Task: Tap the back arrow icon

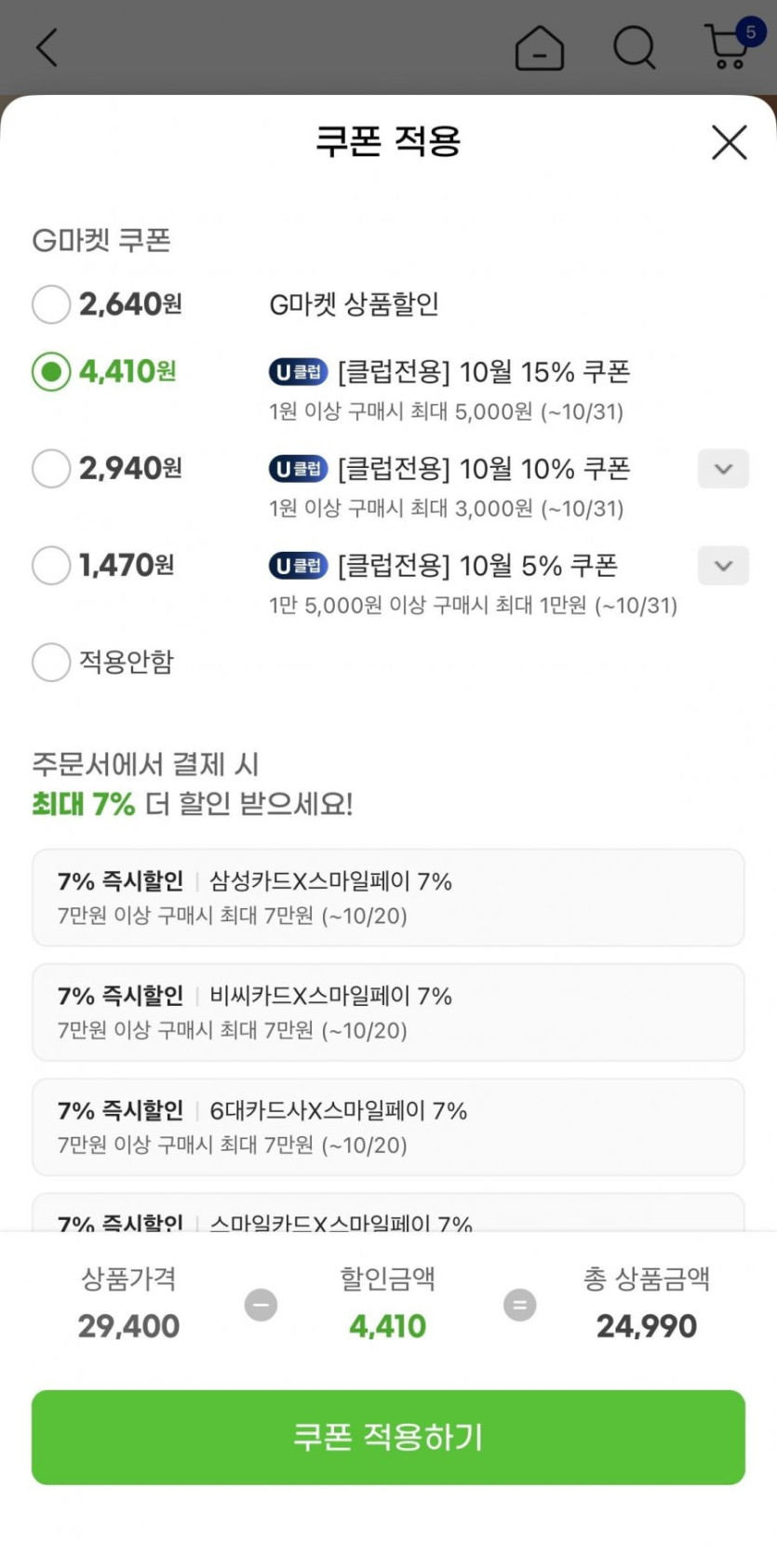Action: pos(47,47)
